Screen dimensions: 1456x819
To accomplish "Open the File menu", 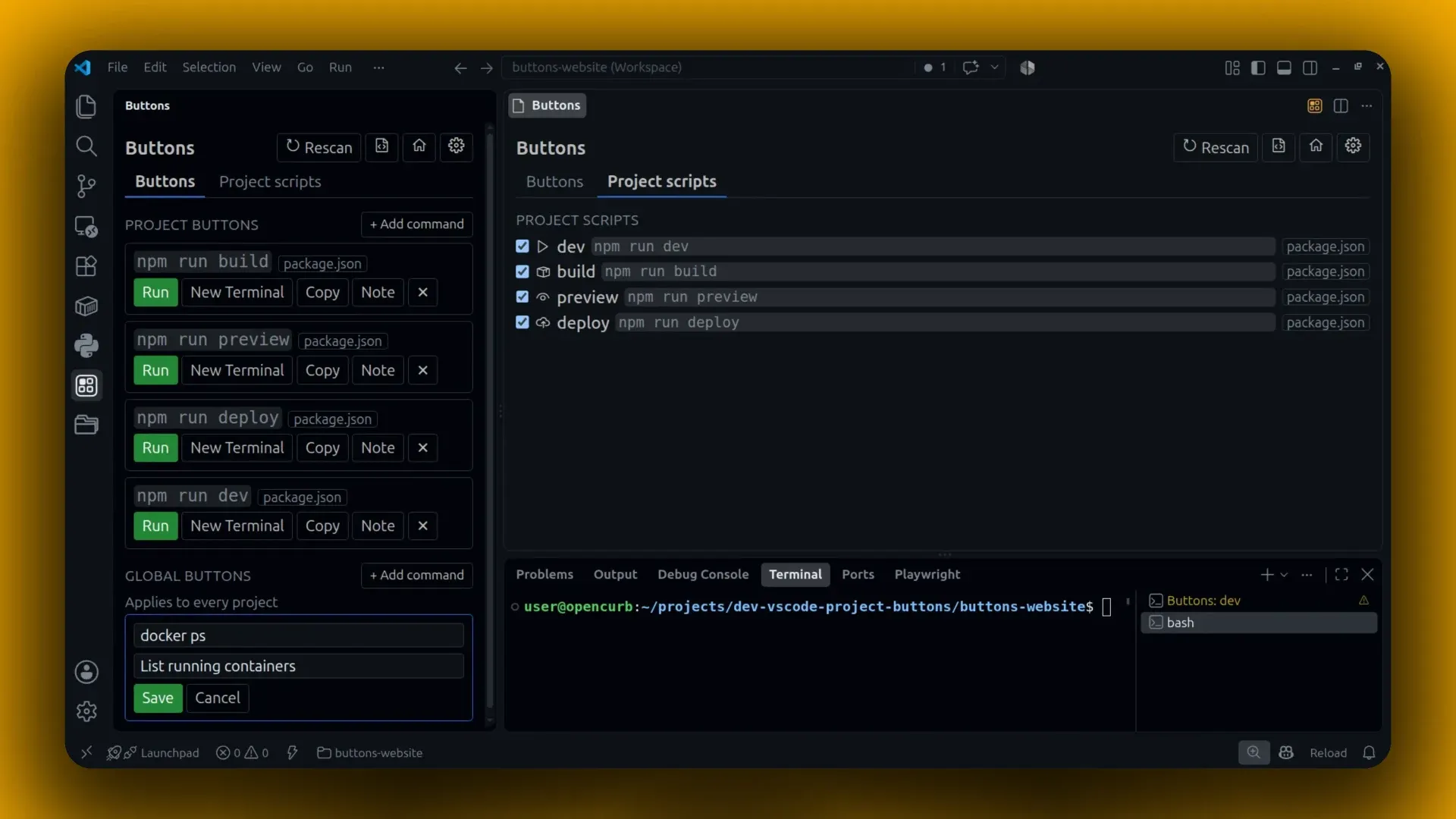I will (118, 67).
